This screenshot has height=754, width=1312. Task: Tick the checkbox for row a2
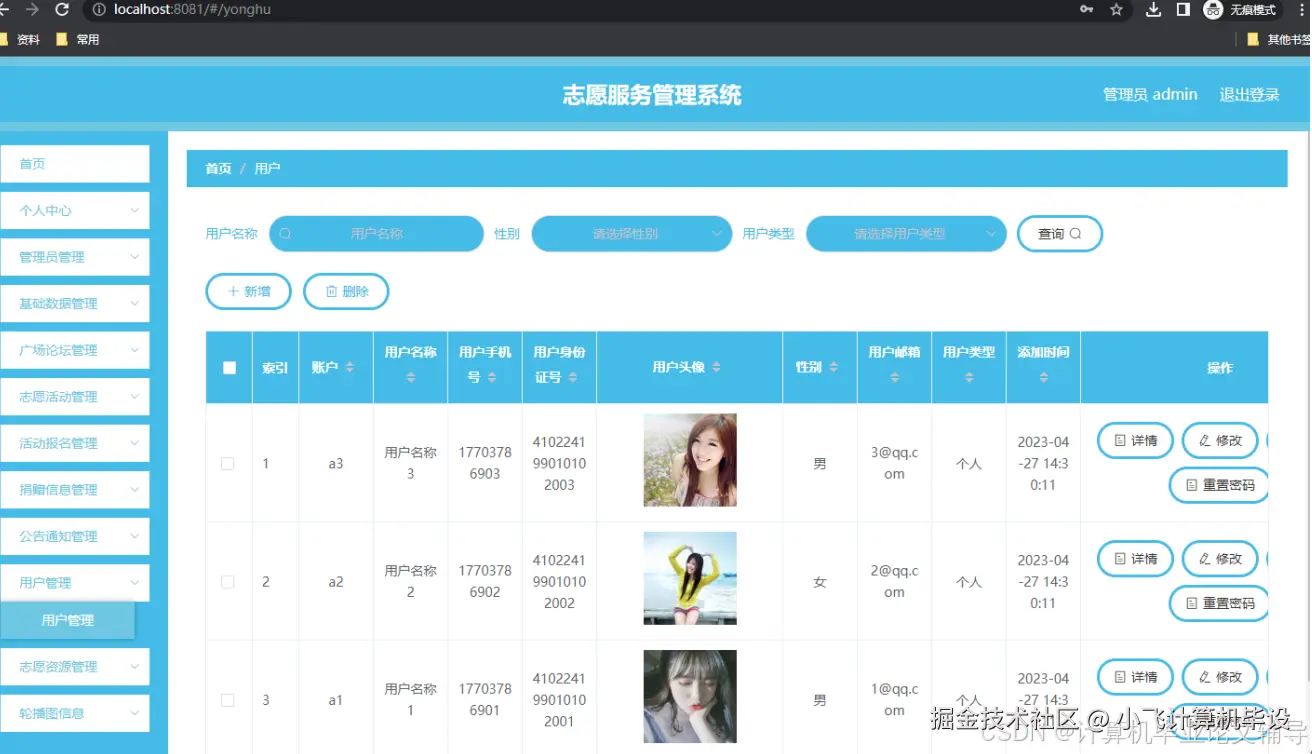tap(228, 582)
